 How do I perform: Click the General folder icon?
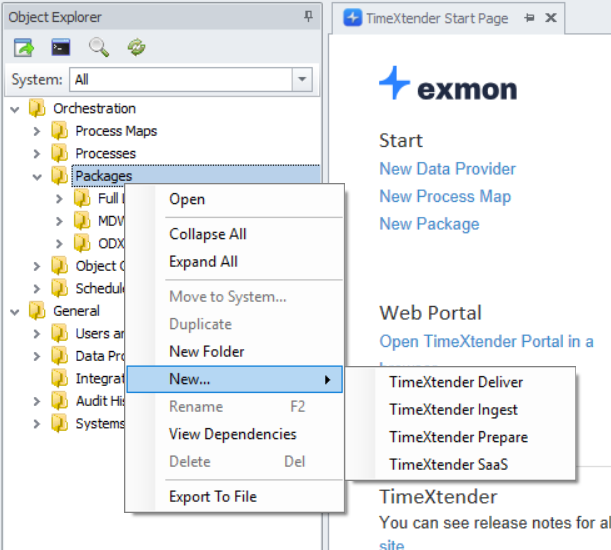pyautogui.click(x=37, y=311)
